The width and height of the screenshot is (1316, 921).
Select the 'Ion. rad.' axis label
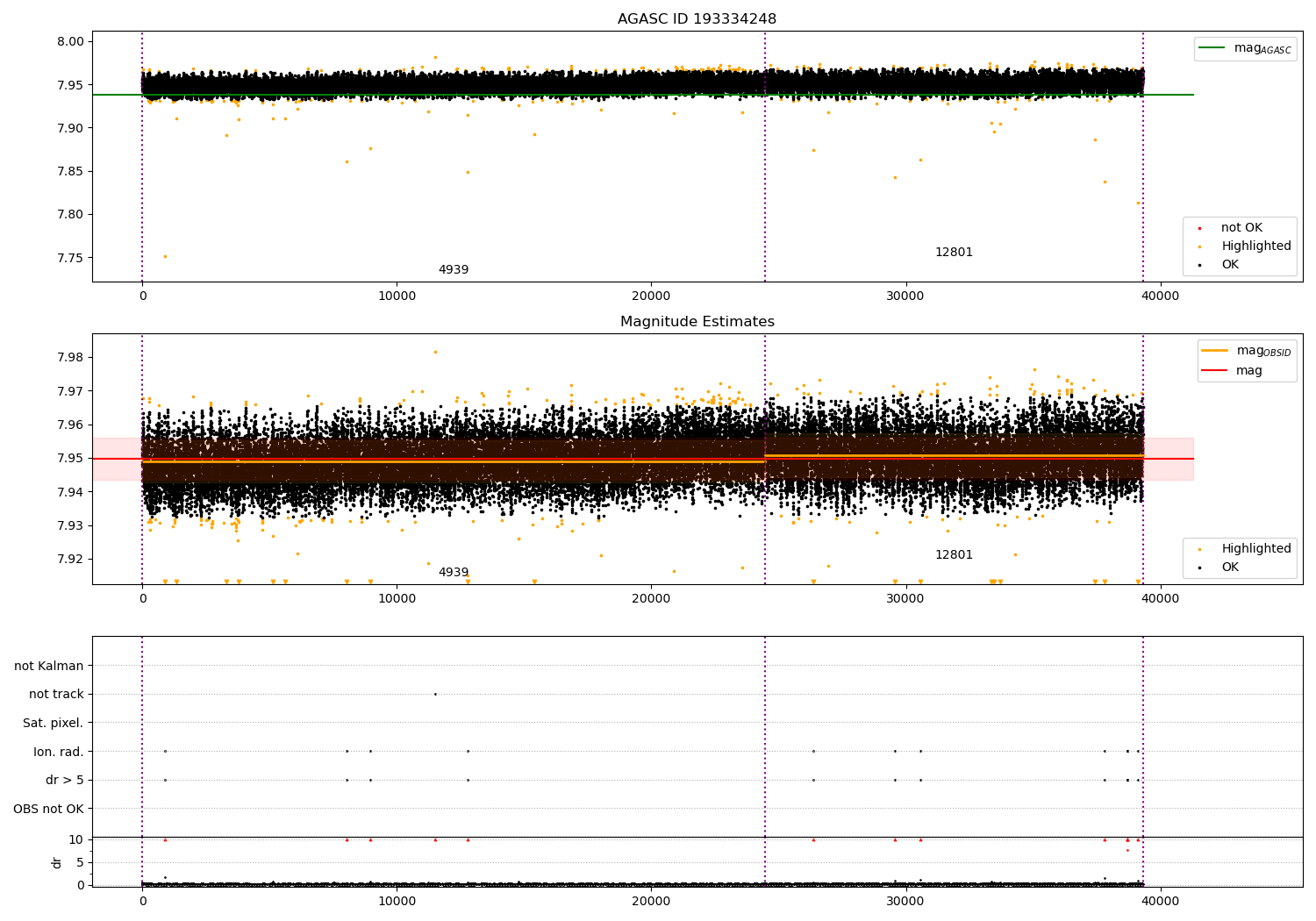[59, 752]
